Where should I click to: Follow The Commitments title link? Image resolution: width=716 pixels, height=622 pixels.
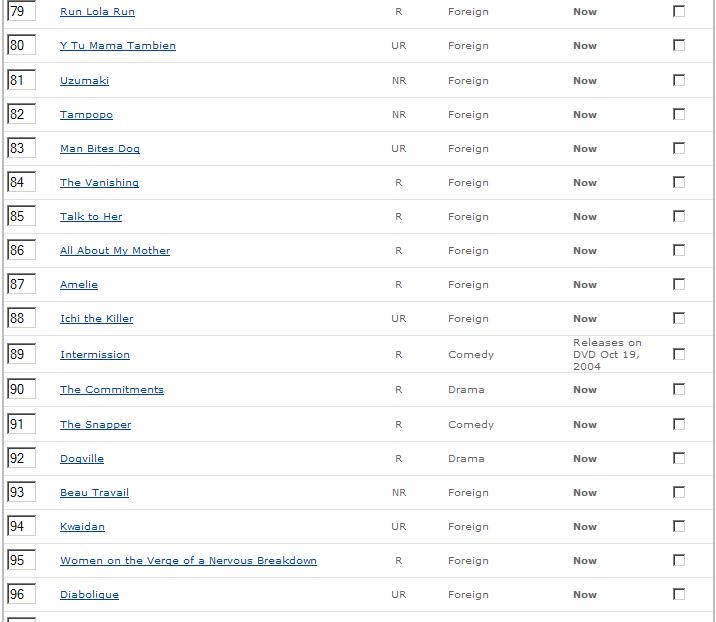tap(112, 390)
